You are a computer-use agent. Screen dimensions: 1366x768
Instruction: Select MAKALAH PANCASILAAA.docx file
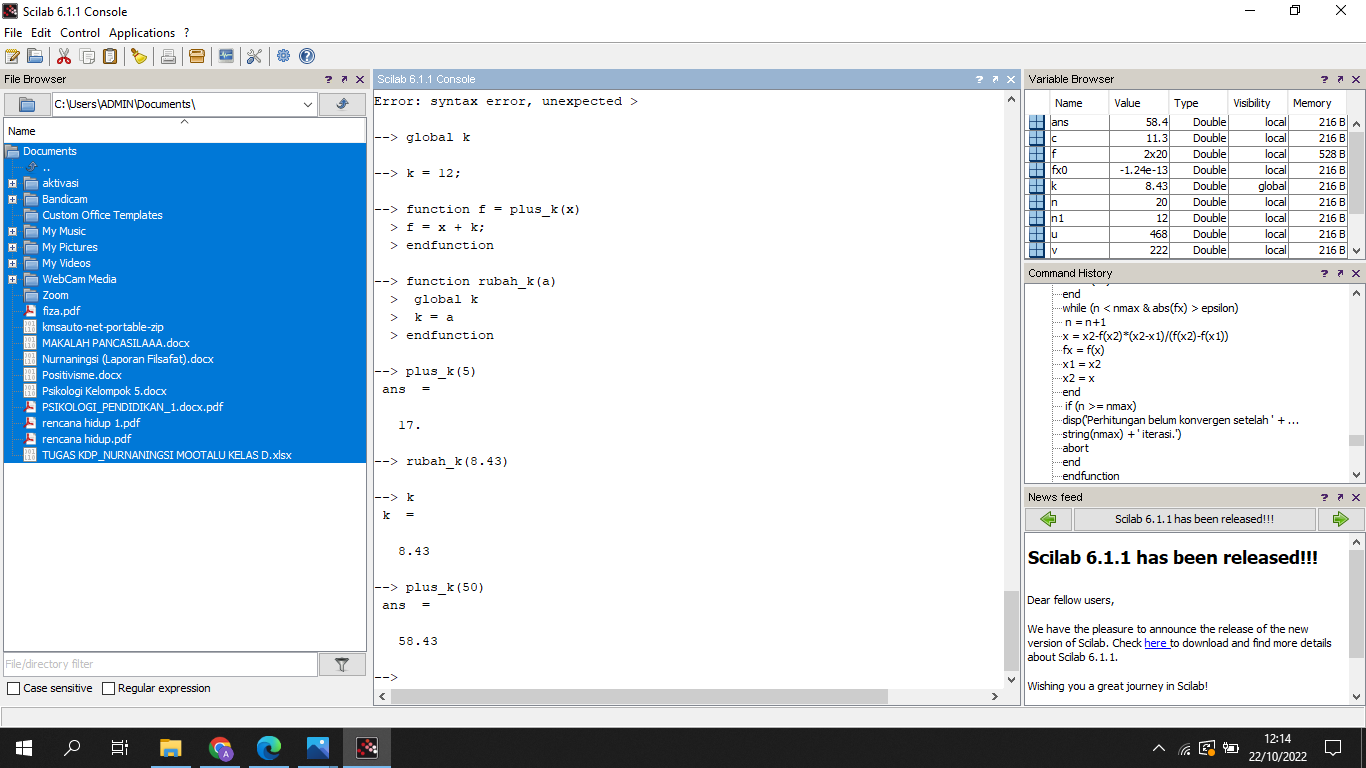coord(116,343)
